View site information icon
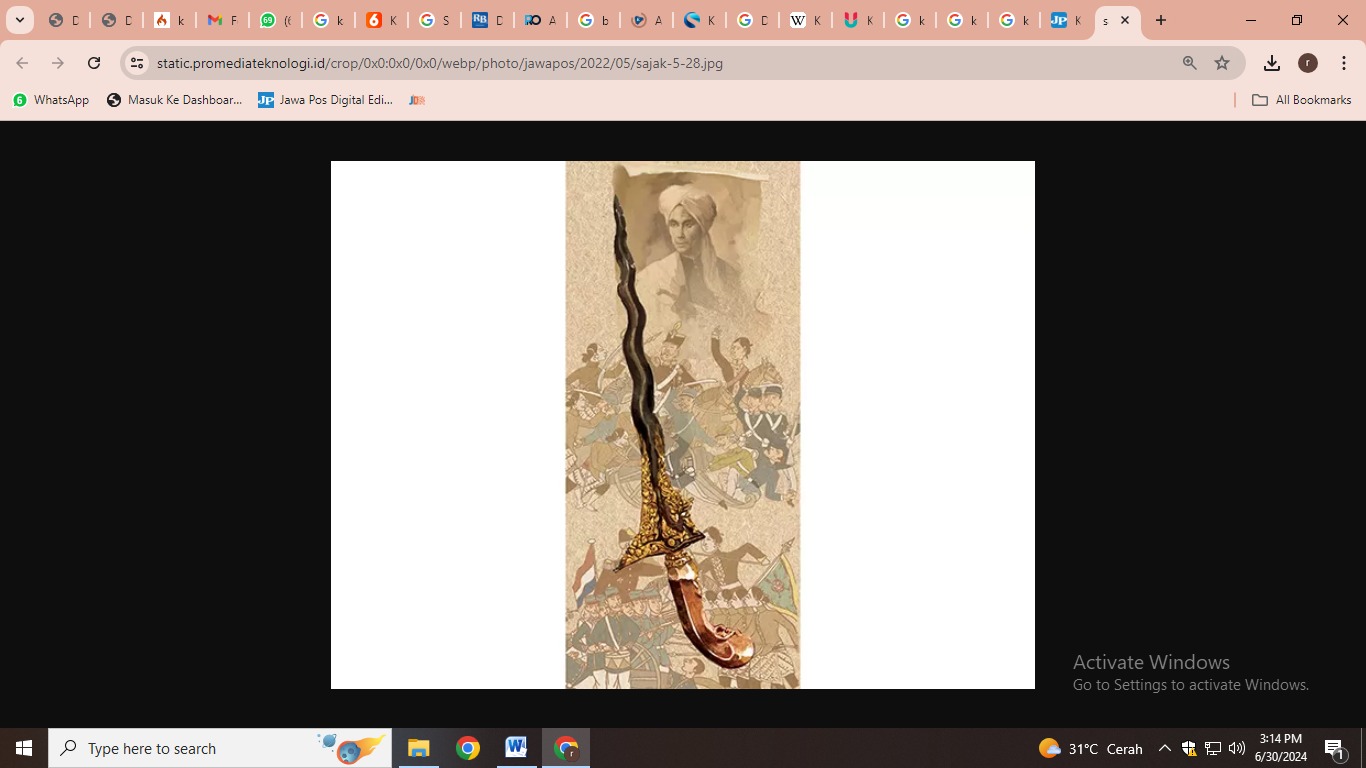This screenshot has width=1366, height=768. point(137,63)
